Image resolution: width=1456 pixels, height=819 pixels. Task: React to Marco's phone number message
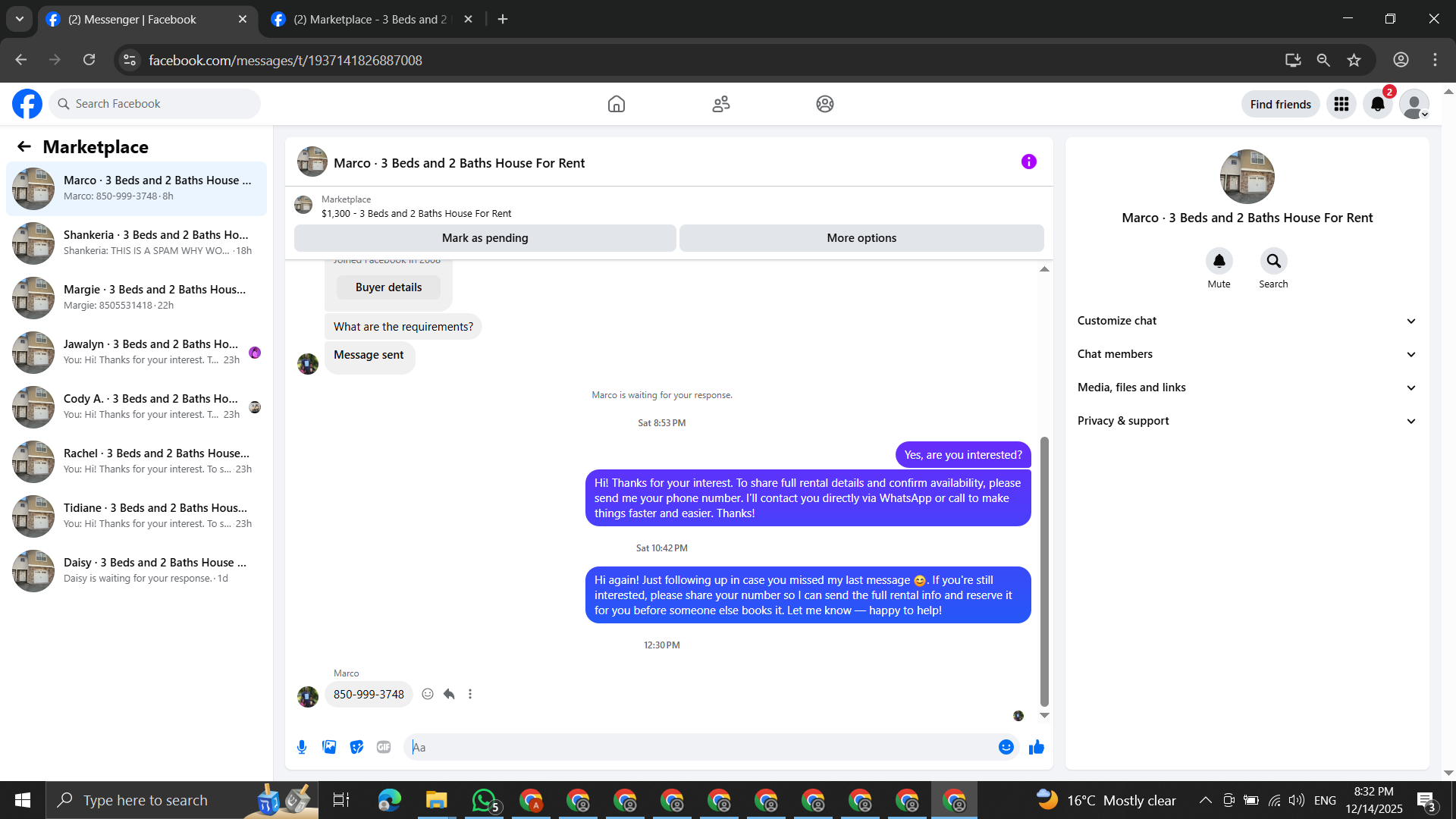[428, 694]
